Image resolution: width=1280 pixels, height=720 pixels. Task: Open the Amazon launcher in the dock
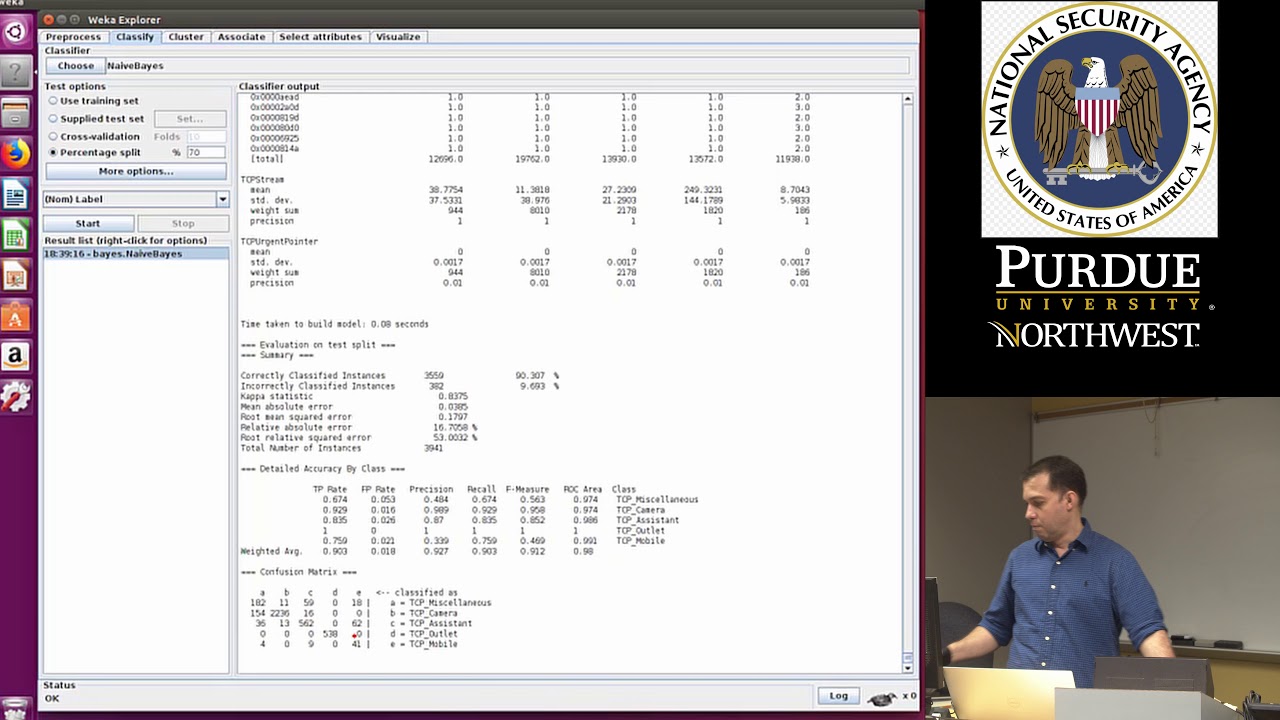[x=15, y=357]
